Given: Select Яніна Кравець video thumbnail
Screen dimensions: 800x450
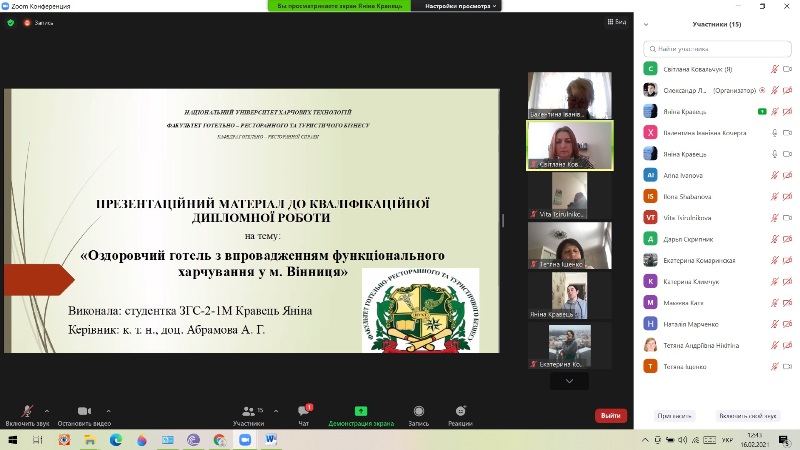Looking at the screenshot, I should coord(569,295).
